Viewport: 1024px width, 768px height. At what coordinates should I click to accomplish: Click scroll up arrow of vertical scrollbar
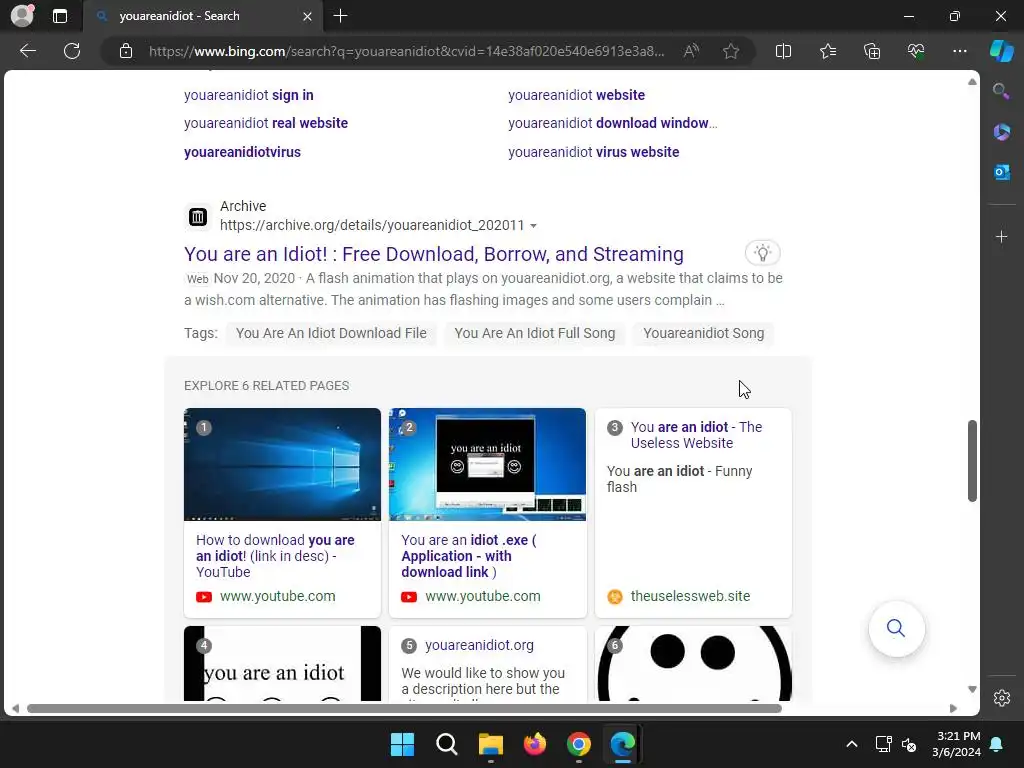point(972,82)
